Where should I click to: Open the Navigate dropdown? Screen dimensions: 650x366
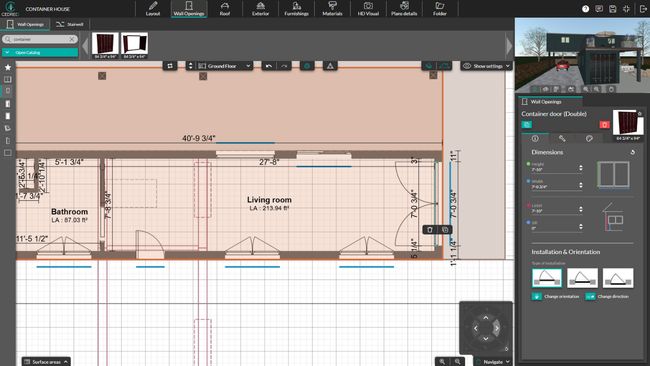(x=493, y=362)
